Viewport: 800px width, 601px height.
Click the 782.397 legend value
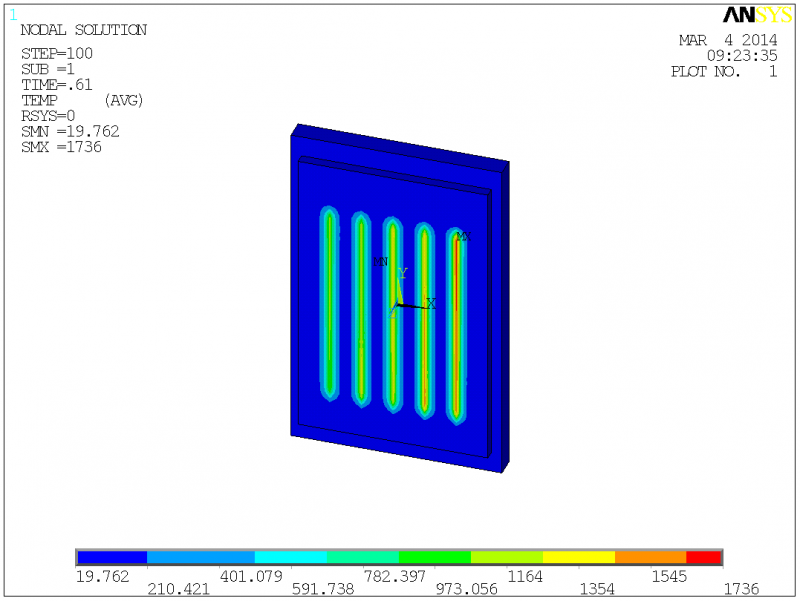pos(394,577)
